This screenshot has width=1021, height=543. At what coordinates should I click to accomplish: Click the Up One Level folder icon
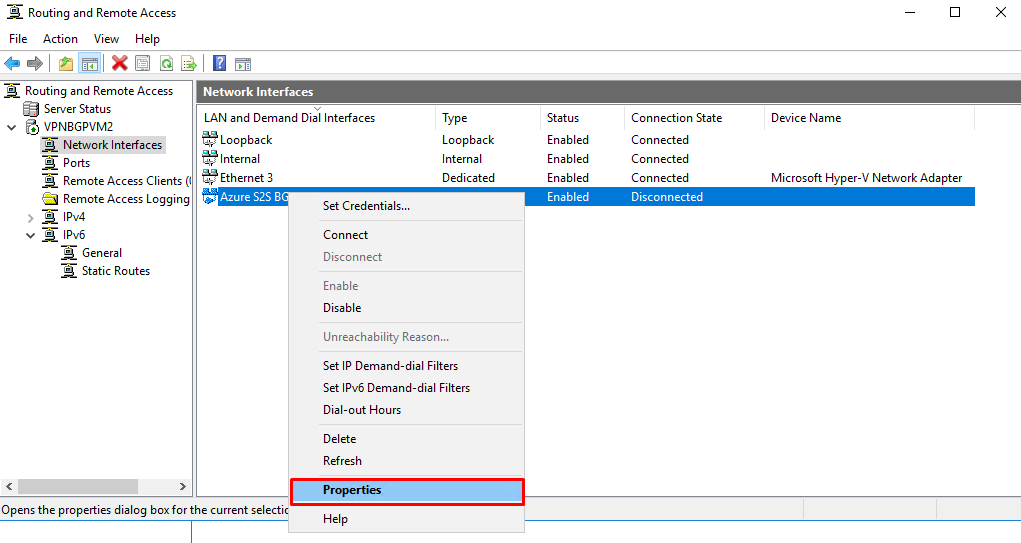pyautogui.click(x=66, y=64)
